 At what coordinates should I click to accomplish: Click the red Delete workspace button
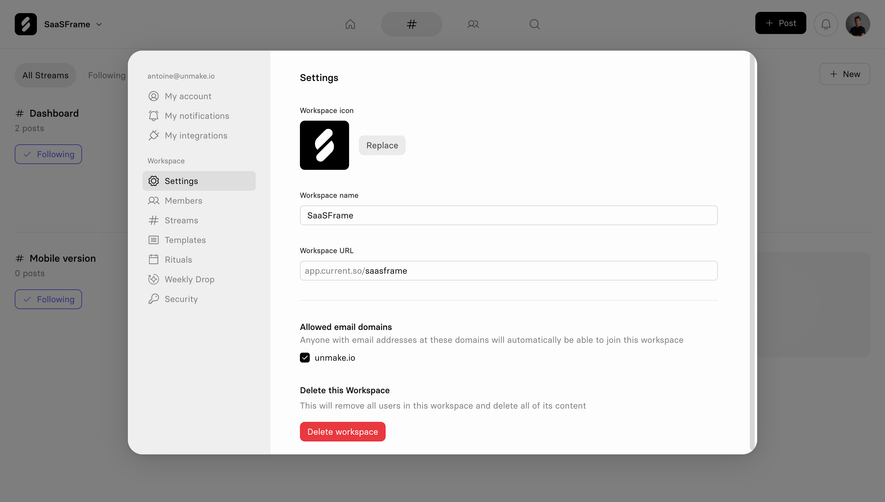coord(343,431)
